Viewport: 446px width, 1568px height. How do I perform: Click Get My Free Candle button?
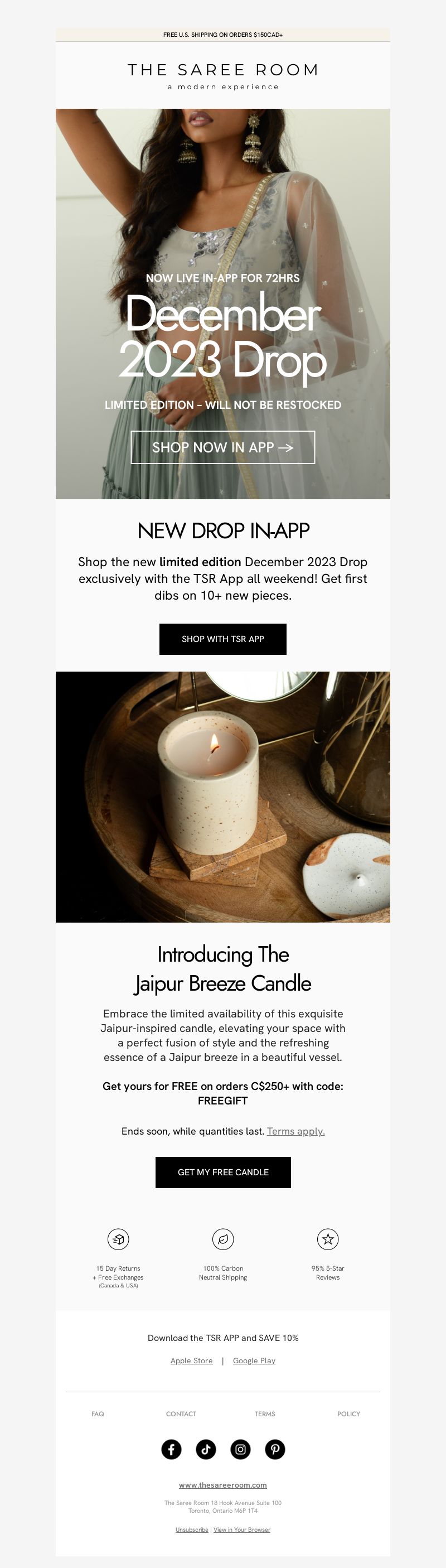pyautogui.click(x=222, y=1173)
